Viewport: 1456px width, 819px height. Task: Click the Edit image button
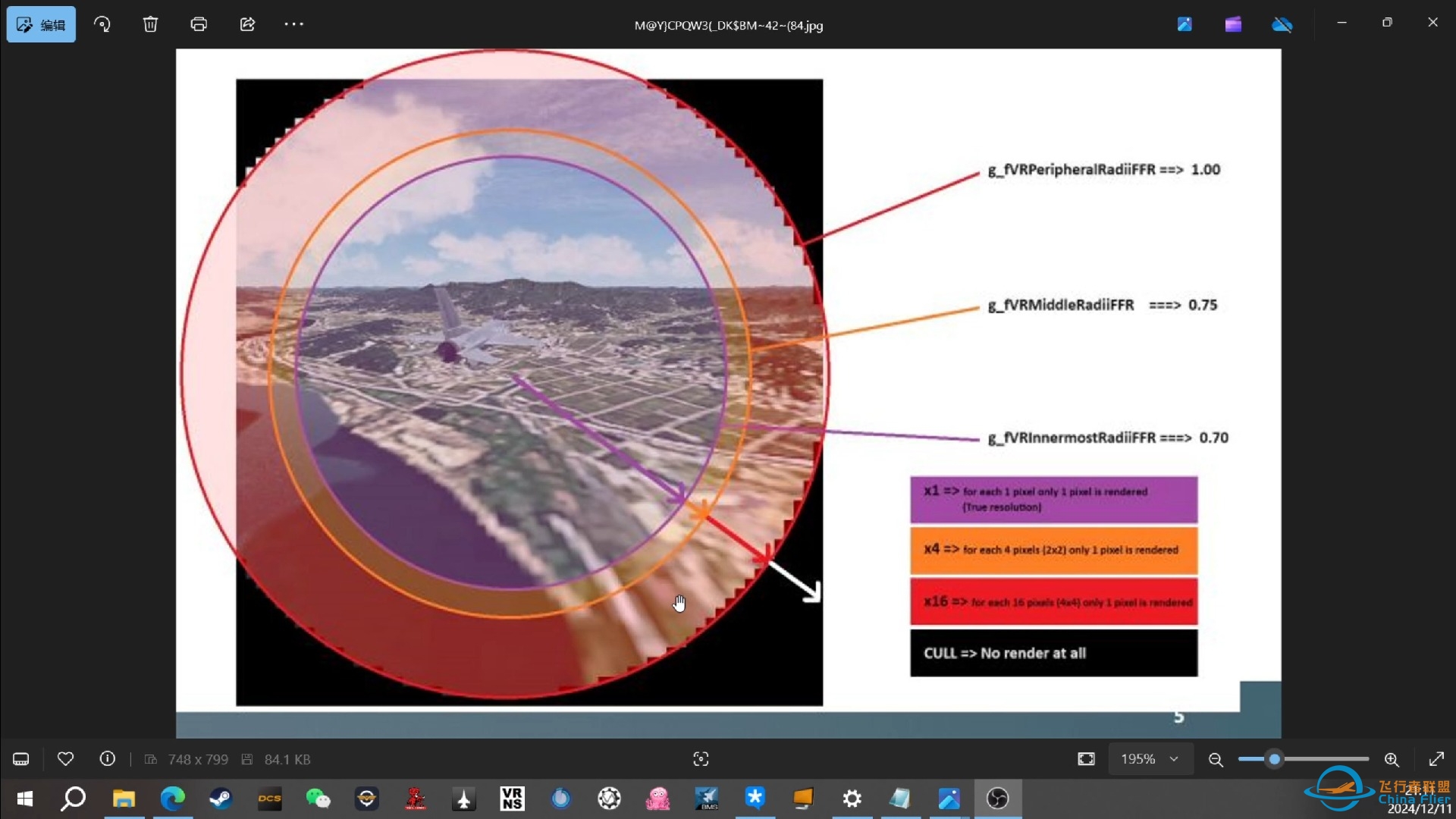tap(41, 24)
